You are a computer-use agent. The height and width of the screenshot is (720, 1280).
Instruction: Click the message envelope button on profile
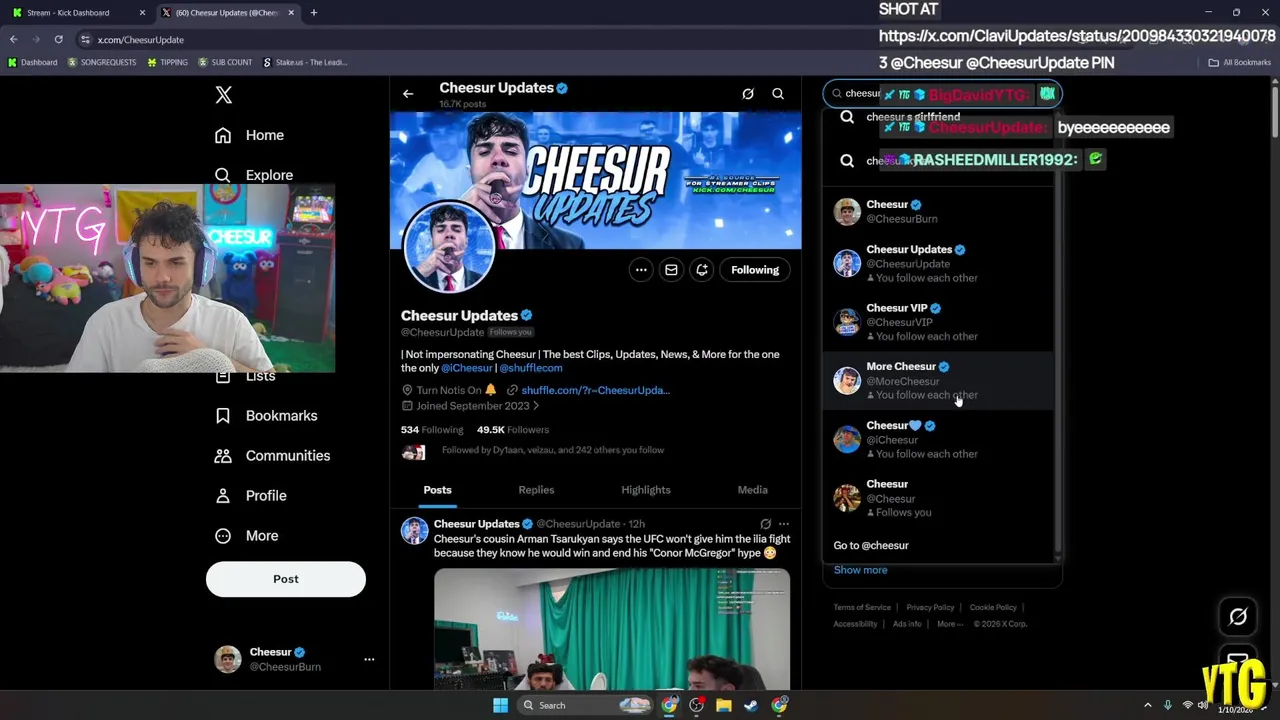coord(671,270)
